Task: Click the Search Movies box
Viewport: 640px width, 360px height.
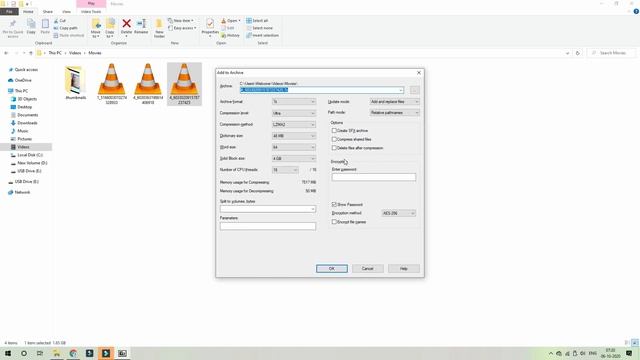Action: pyautogui.click(x=611, y=53)
